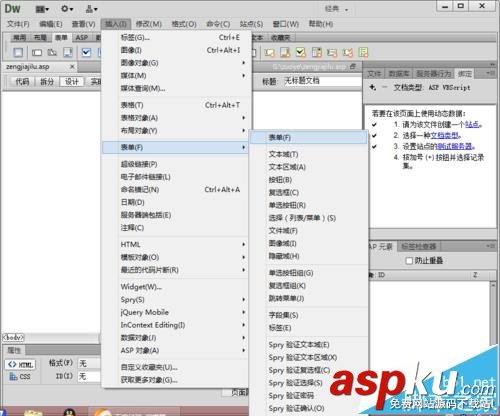Click the Spry Validation Select icon
Viewport: 500px width, 416px height.
317,52
